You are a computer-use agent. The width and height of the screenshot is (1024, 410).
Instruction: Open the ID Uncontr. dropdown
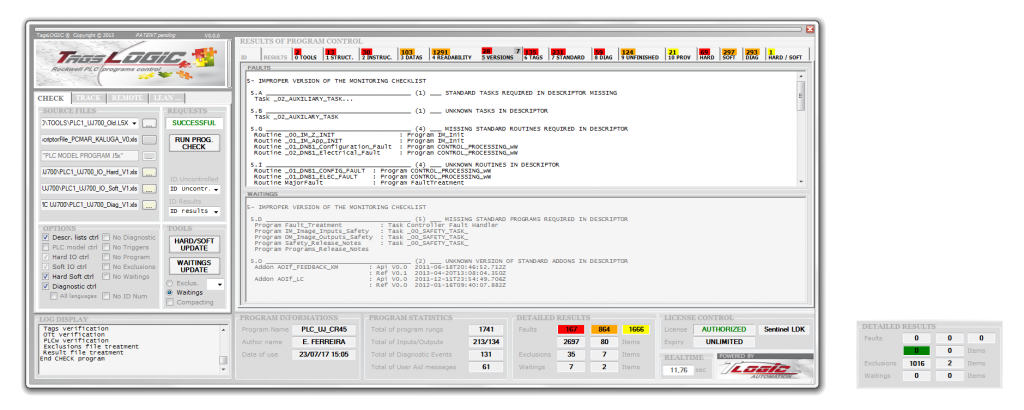(x=216, y=189)
